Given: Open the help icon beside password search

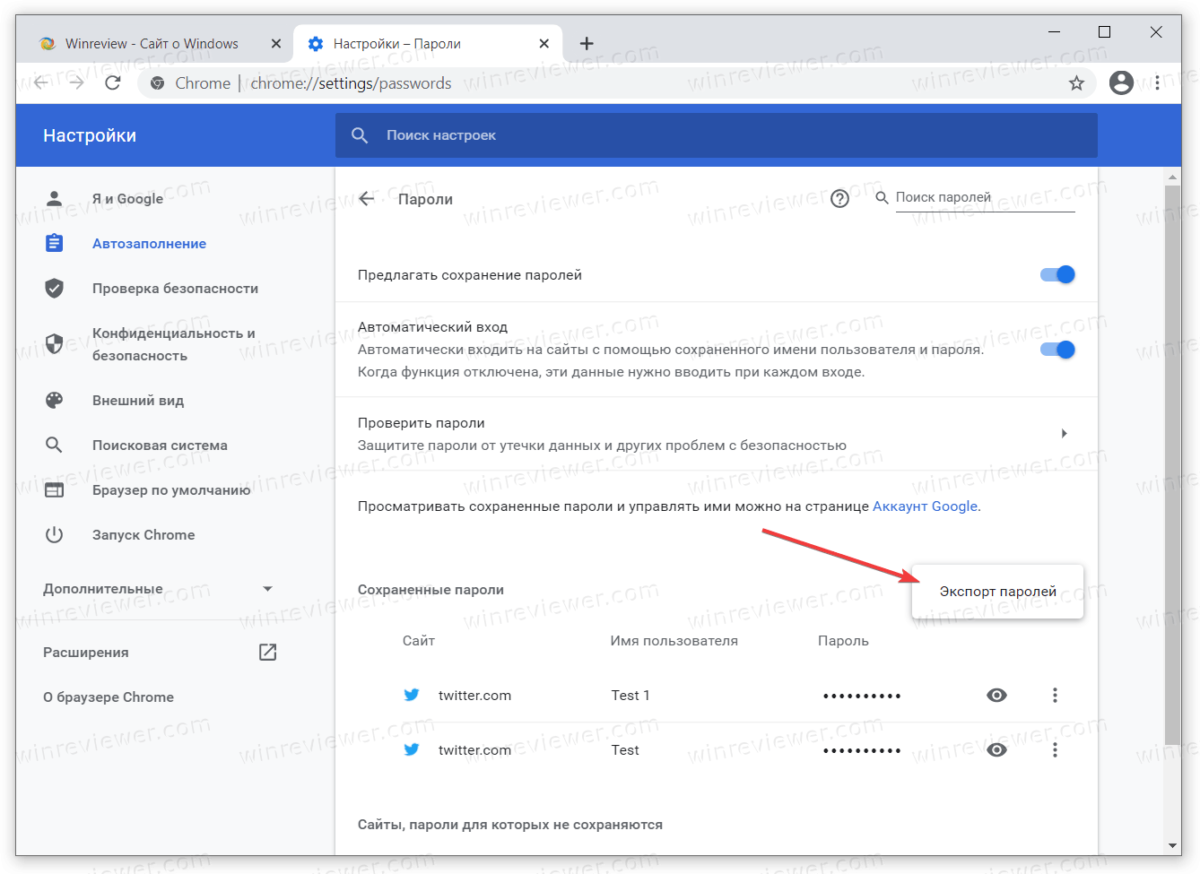Looking at the screenshot, I should [840, 199].
